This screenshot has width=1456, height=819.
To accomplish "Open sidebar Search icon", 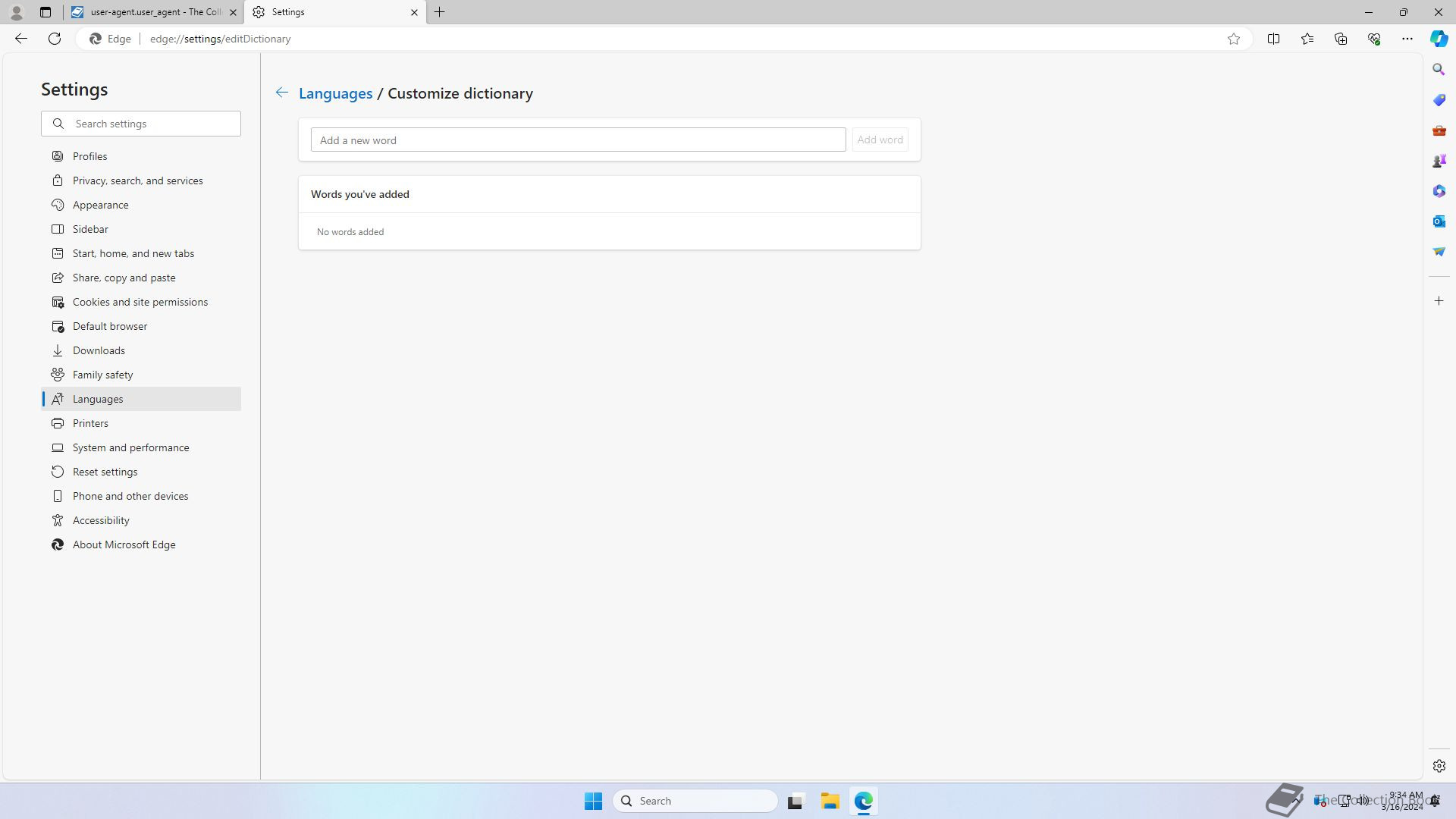I will [x=1439, y=70].
